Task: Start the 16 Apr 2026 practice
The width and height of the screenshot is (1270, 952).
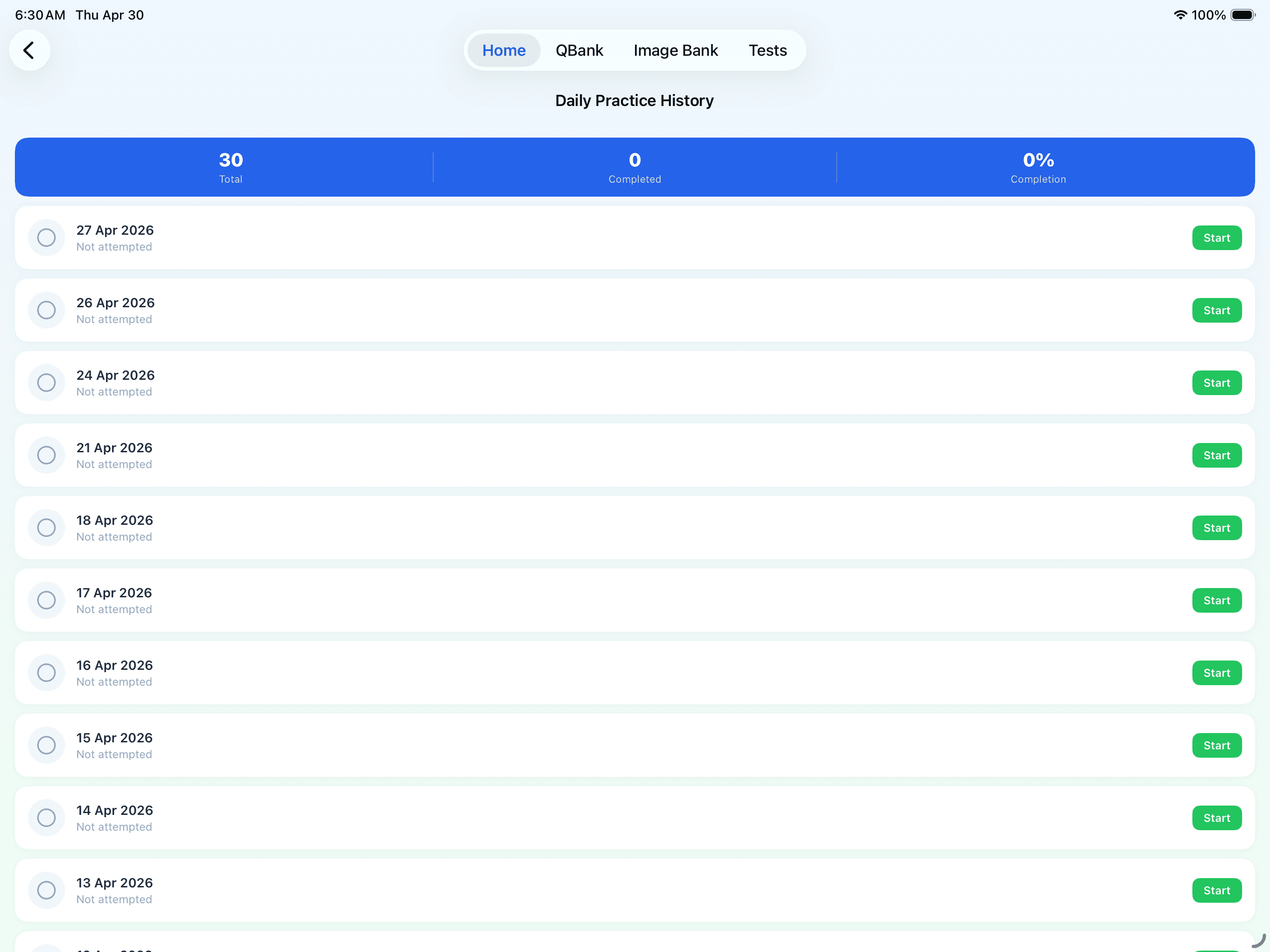Action: point(1217,673)
